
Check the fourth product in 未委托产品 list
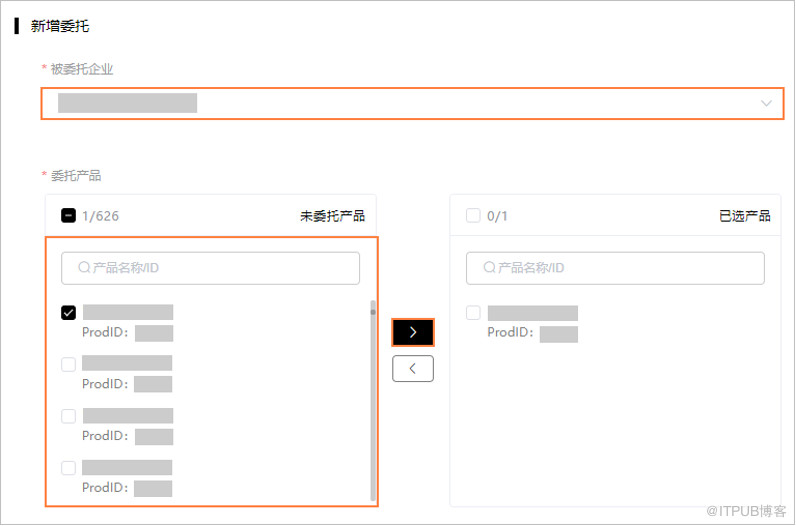point(69,468)
